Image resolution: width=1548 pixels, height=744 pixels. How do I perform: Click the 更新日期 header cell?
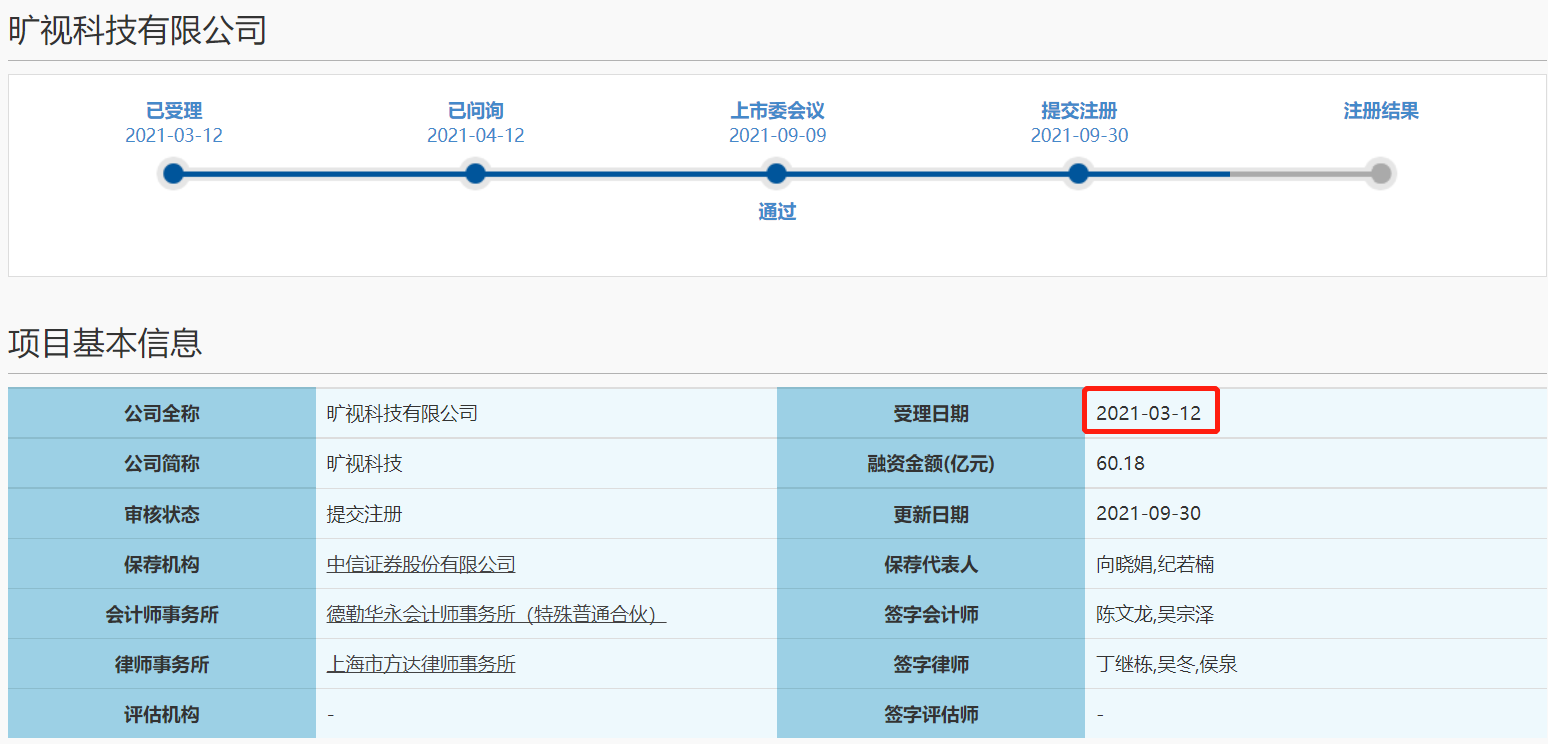point(931,514)
